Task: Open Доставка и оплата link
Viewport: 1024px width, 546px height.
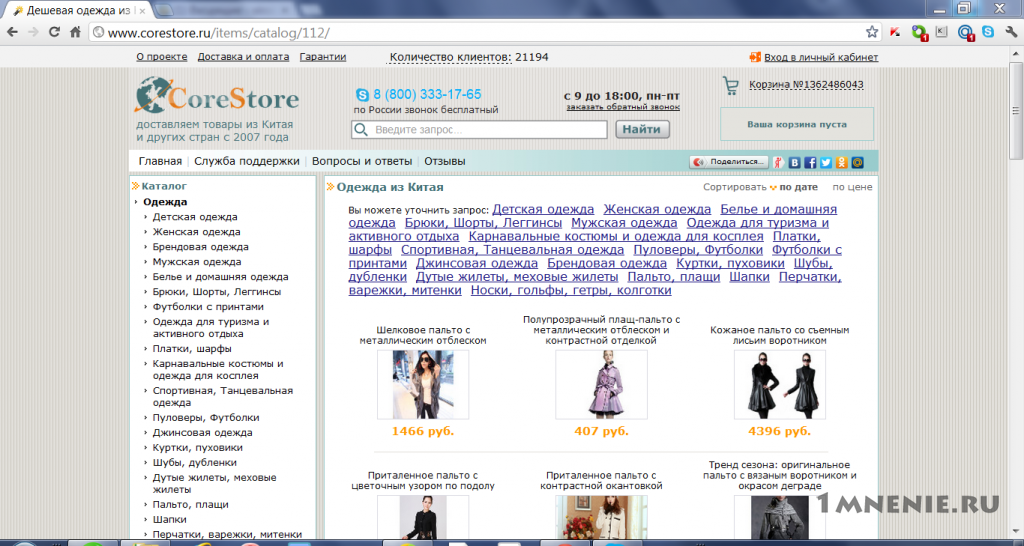Action: click(244, 57)
